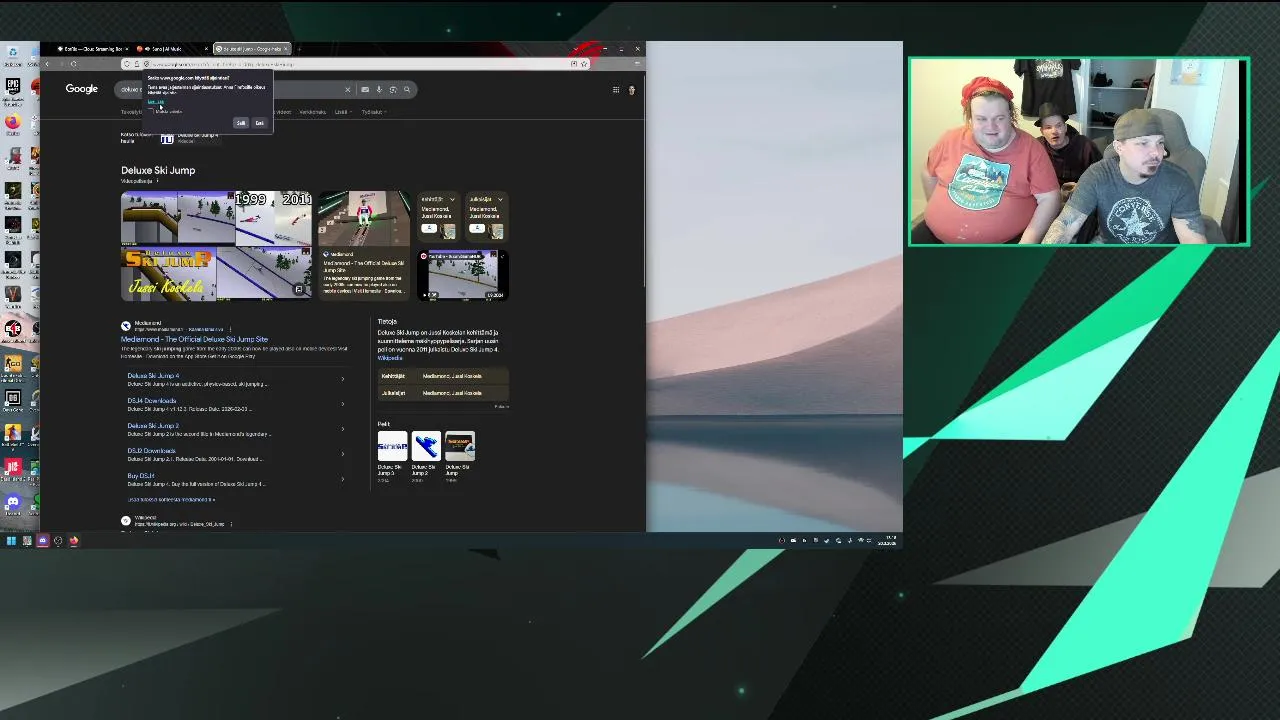Open the Deluxe Ski Jump 2 game card
The height and width of the screenshot is (720, 1280).
tap(426, 456)
